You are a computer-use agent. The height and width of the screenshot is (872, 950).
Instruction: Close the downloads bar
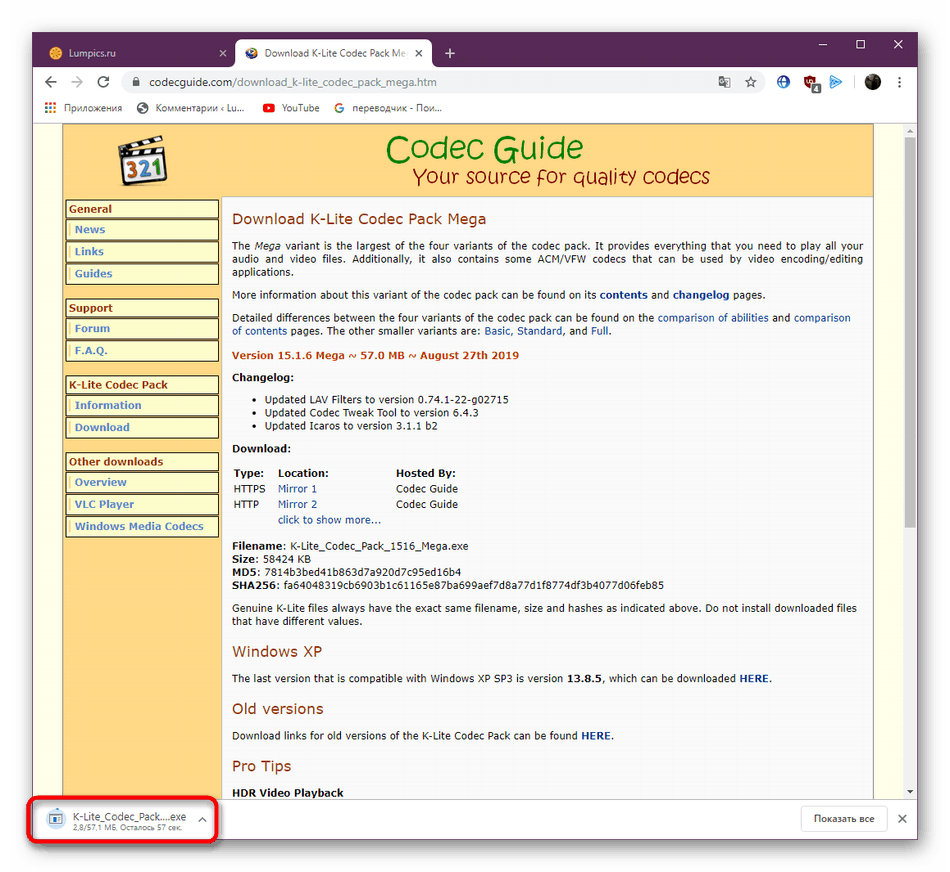pyautogui.click(x=902, y=819)
